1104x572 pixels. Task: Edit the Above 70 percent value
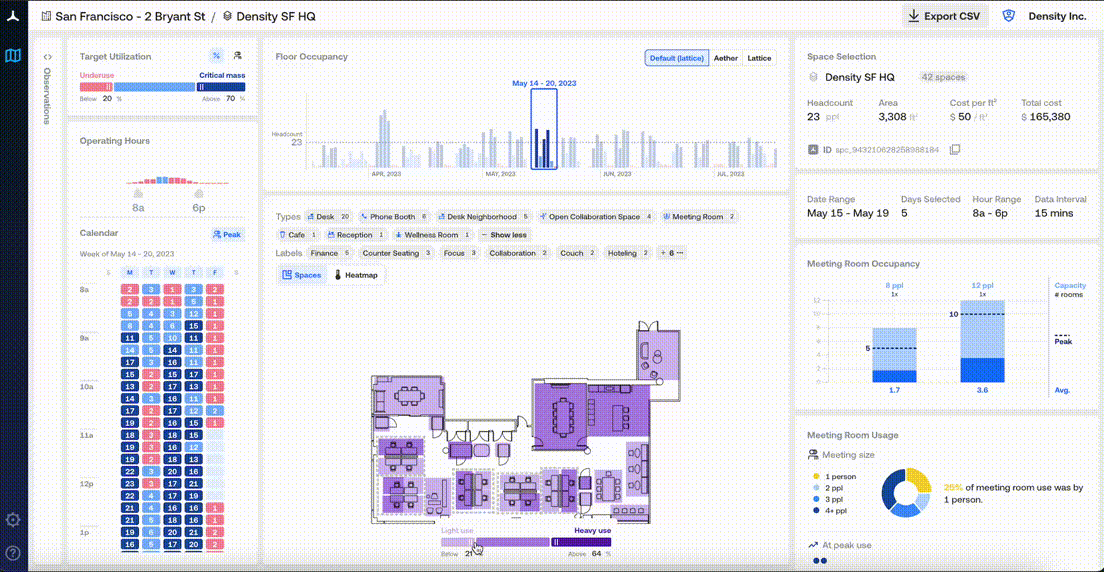pos(230,99)
